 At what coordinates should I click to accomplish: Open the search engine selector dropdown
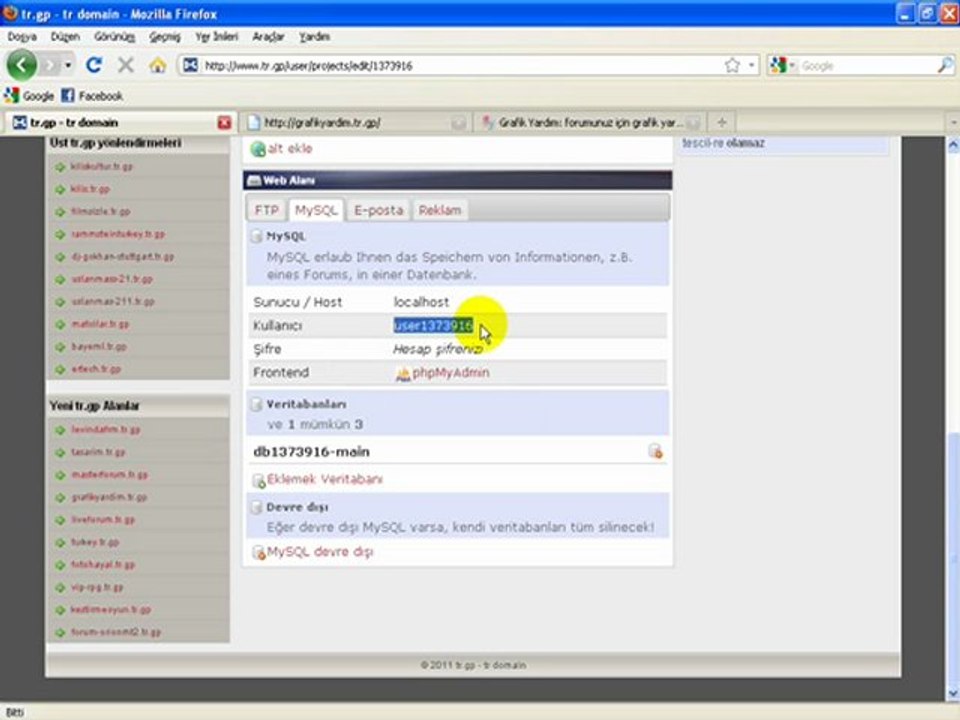point(791,65)
